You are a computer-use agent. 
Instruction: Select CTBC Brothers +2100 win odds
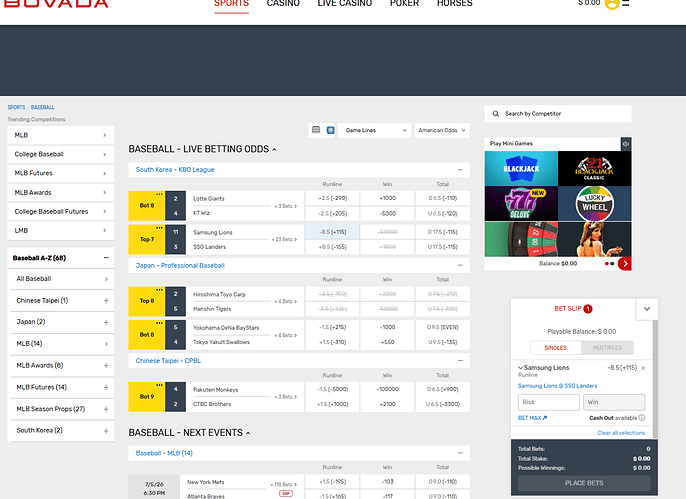pyautogui.click(x=388, y=404)
